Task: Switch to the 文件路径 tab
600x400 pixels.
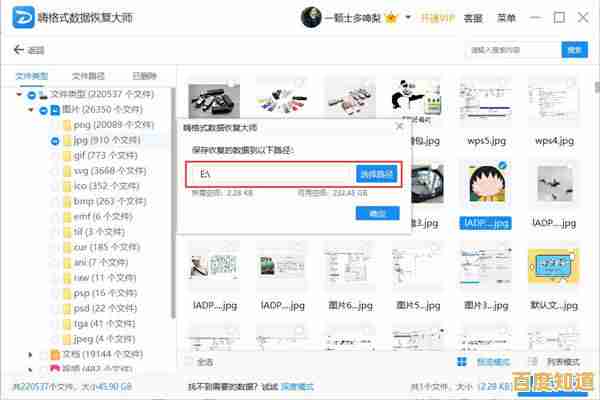Action: [x=87, y=76]
